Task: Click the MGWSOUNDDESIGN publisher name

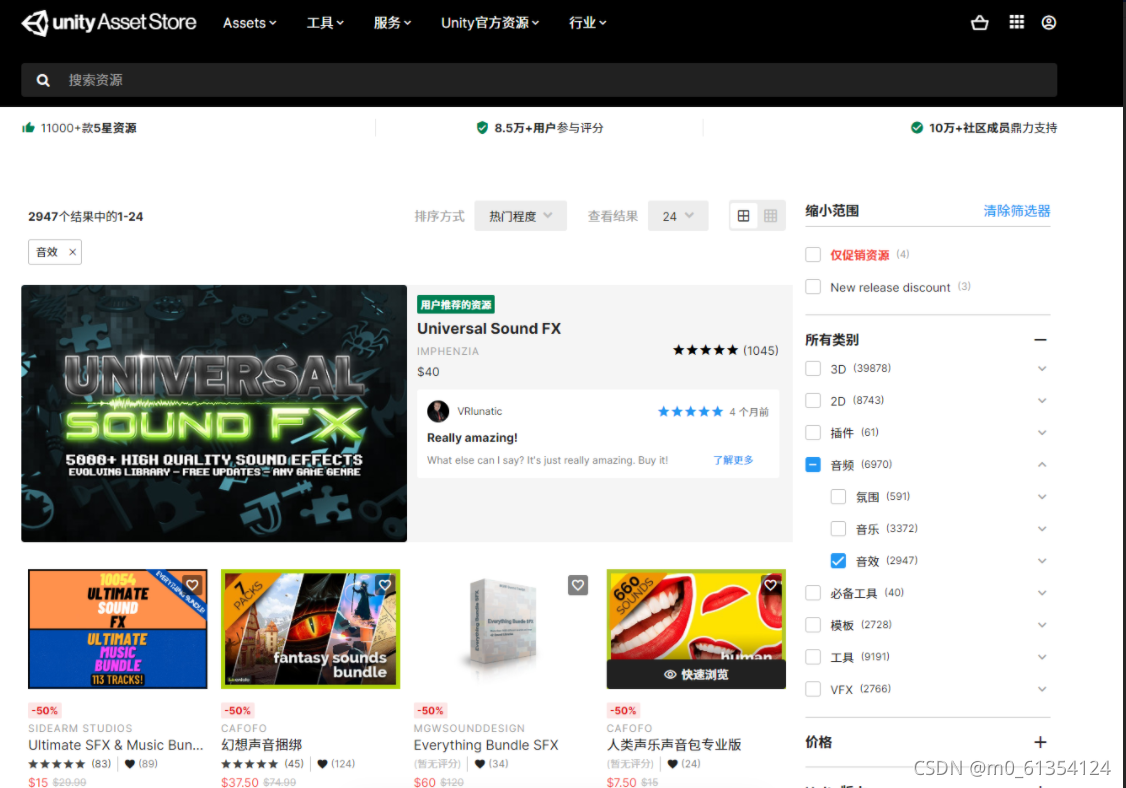Action: (470, 728)
